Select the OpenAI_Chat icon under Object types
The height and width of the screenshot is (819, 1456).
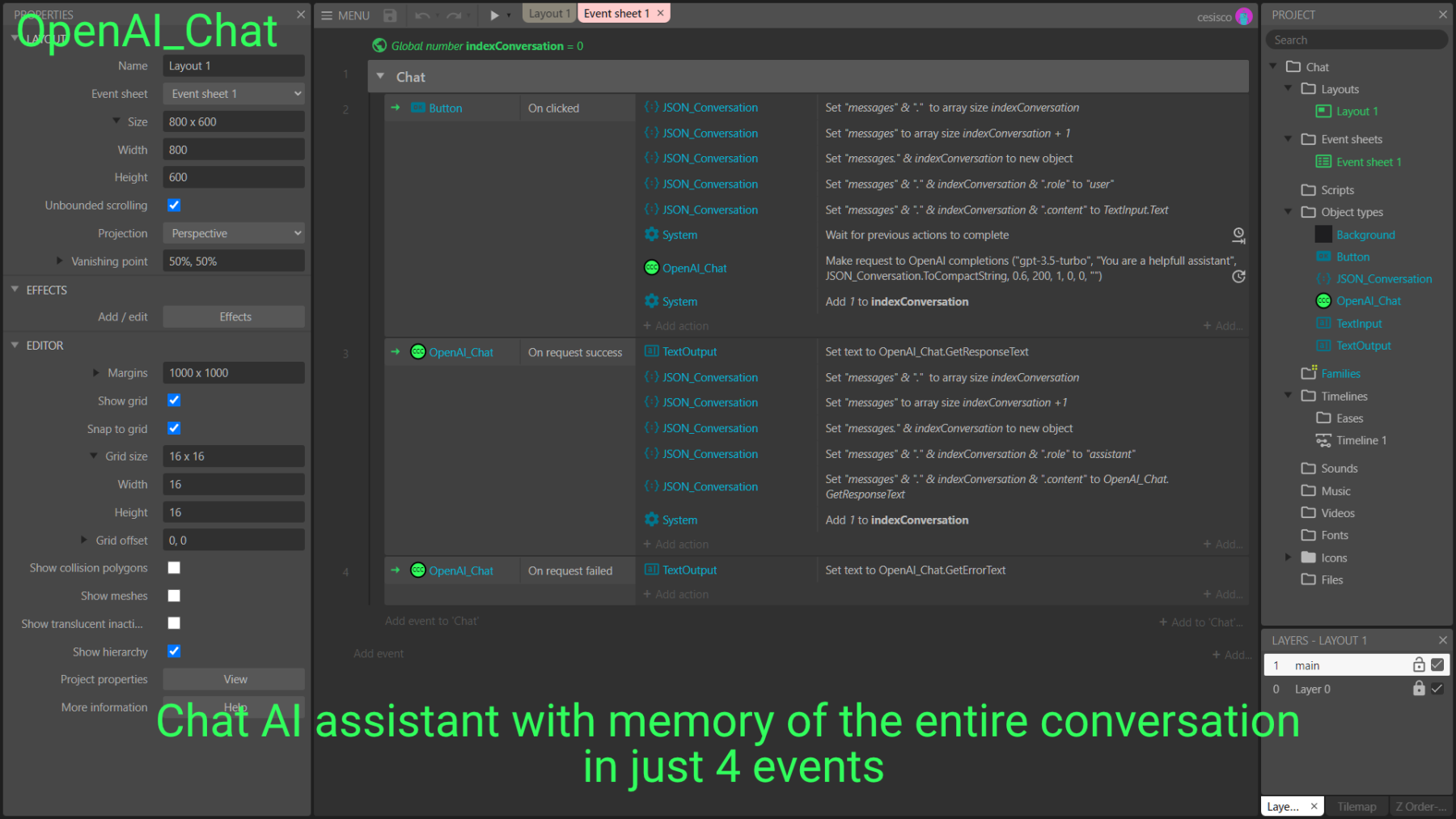pyautogui.click(x=1323, y=300)
